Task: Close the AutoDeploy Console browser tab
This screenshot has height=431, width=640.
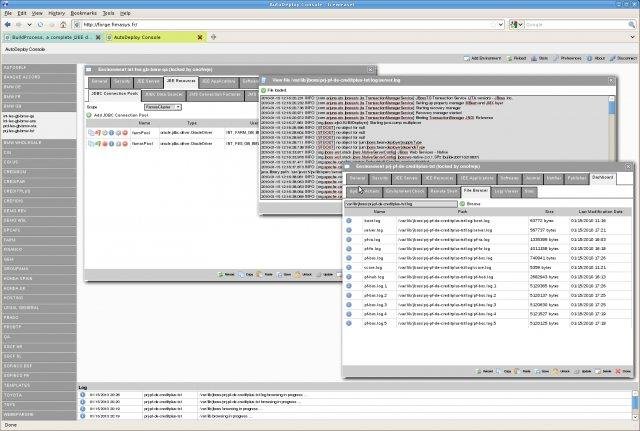Action: tap(200, 37)
